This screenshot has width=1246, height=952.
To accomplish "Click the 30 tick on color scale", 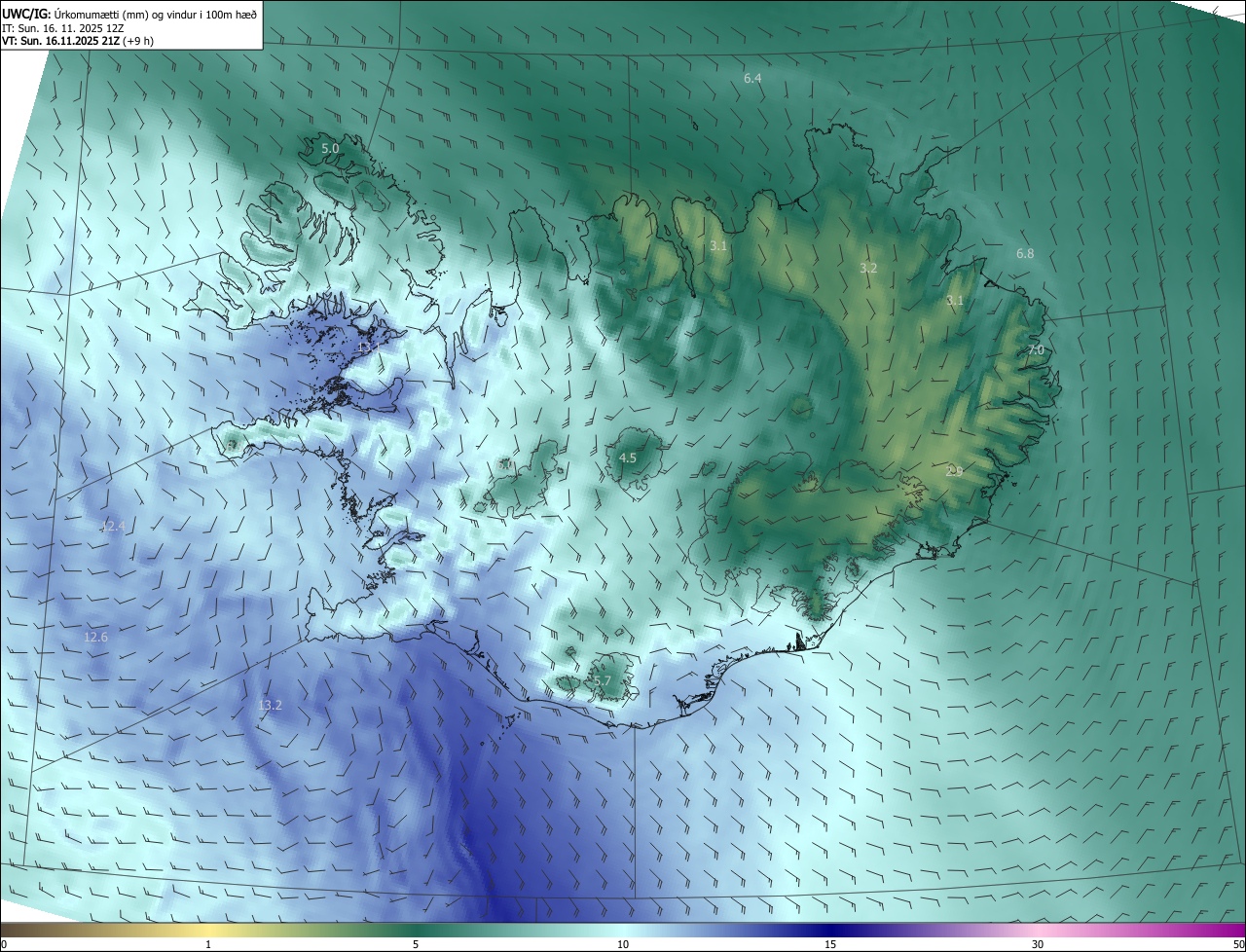I will click(x=1038, y=944).
